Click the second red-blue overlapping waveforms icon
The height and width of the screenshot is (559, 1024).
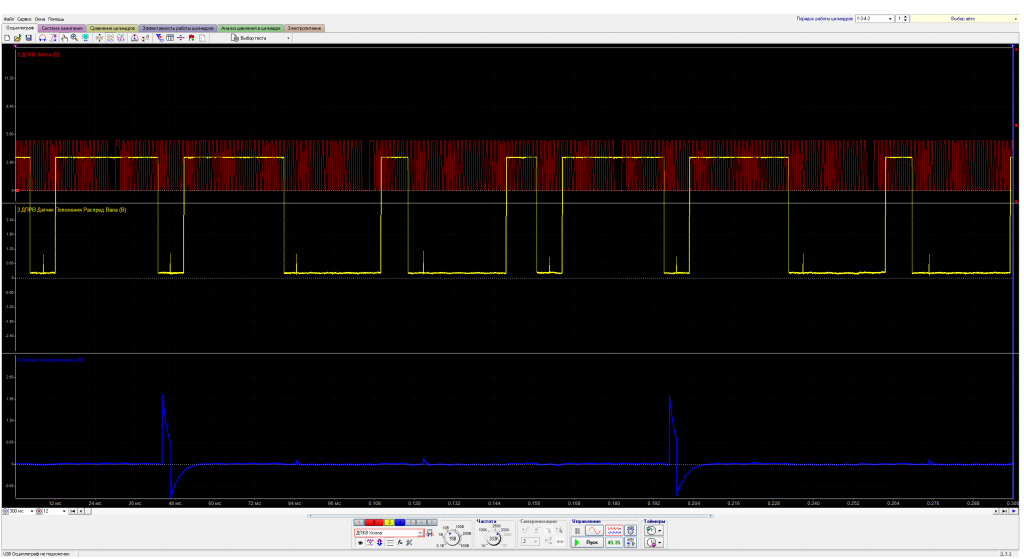pyautogui.click(x=121, y=38)
